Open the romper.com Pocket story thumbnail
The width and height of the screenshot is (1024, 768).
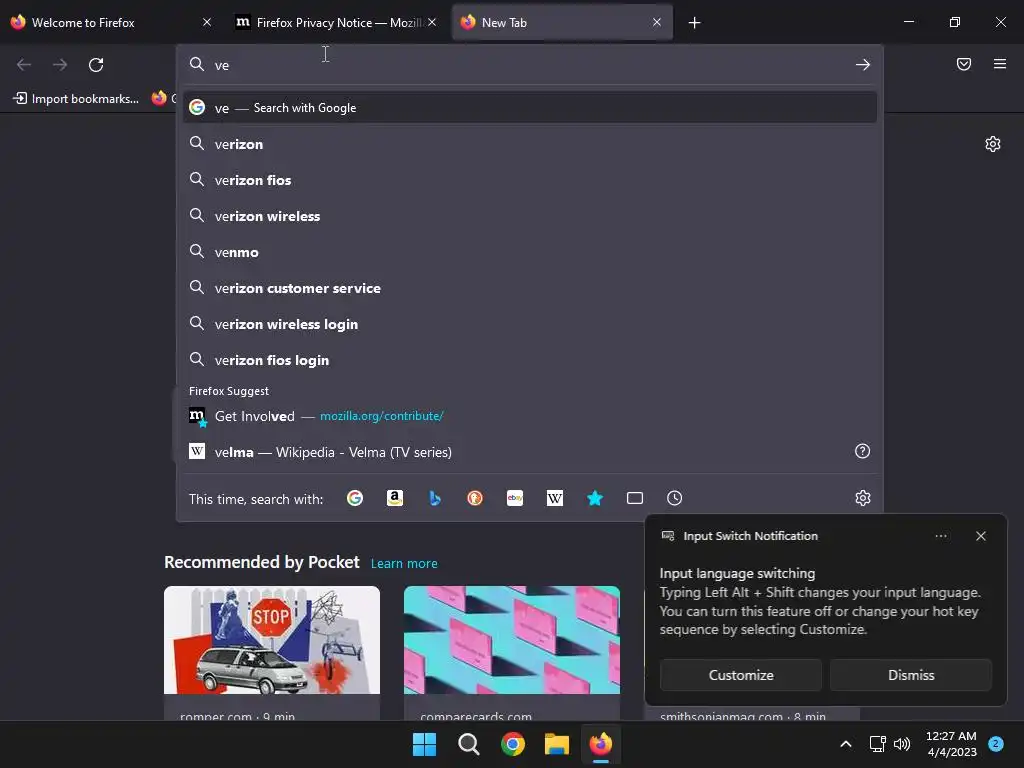tap(272, 640)
